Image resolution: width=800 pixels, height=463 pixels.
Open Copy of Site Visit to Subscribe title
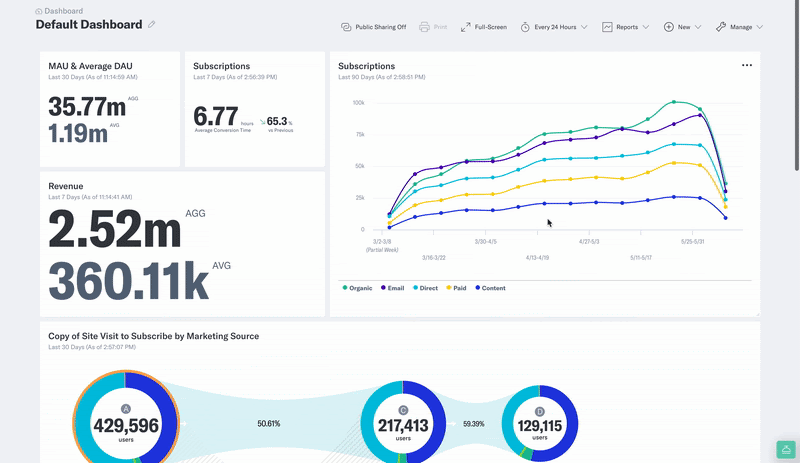point(154,336)
